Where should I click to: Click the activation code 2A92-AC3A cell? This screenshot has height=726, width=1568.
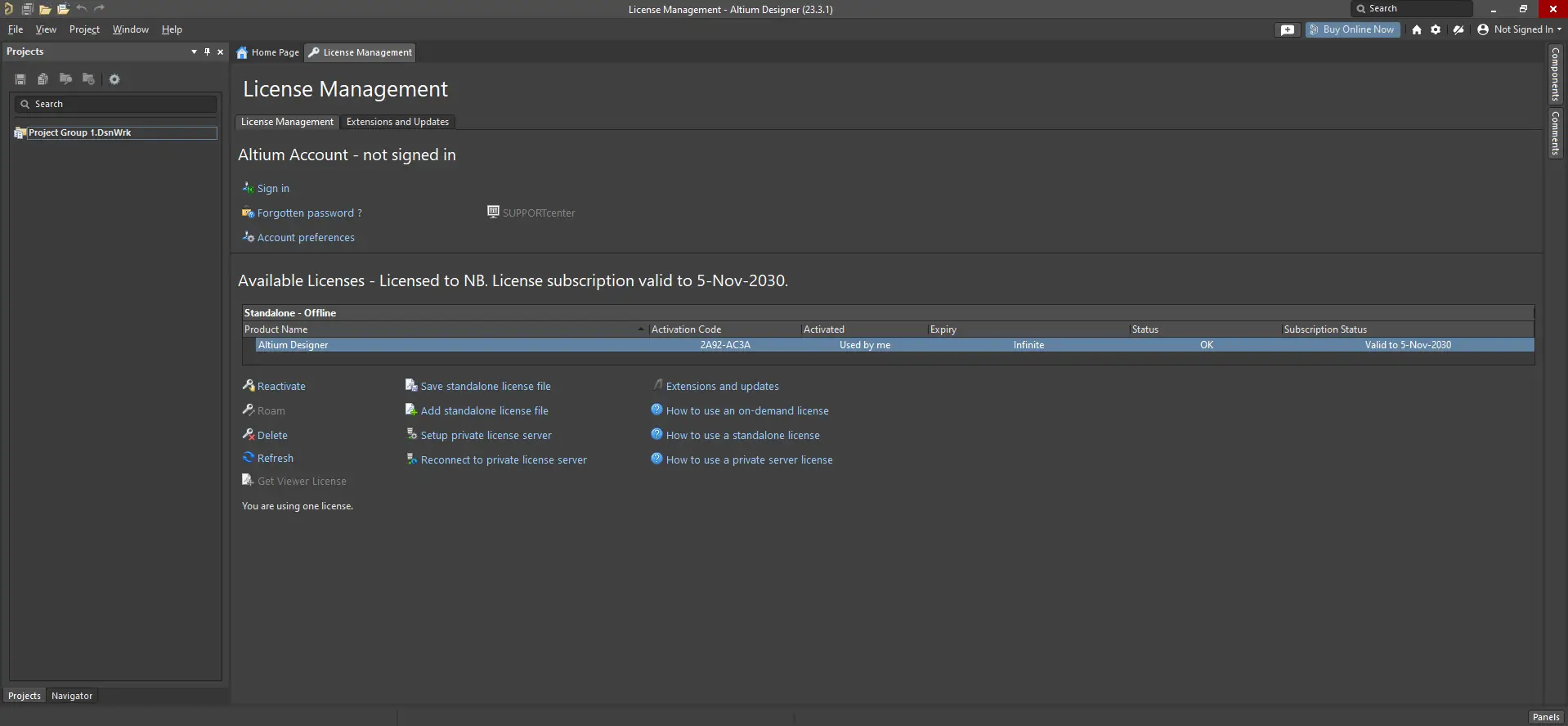[725, 345]
